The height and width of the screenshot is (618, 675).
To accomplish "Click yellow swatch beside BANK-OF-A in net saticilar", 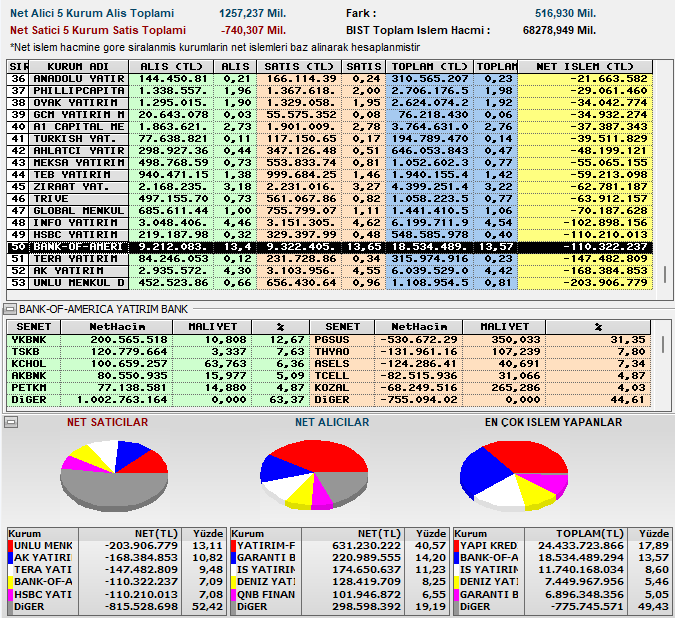I will coord(11,582).
